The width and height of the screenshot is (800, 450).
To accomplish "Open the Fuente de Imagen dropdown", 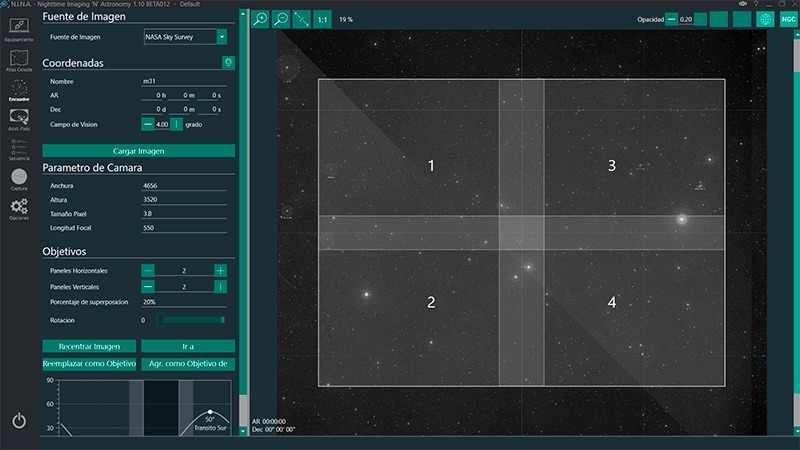I will pyautogui.click(x=222, y=37).
